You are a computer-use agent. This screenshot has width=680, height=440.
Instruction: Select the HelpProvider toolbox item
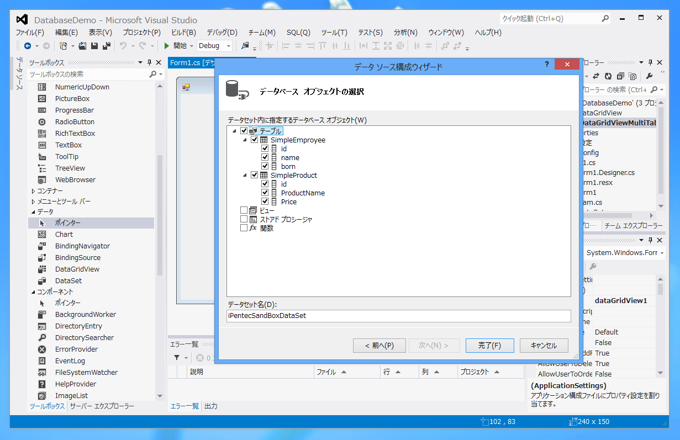pyautogui.click(x=75, y=384)
